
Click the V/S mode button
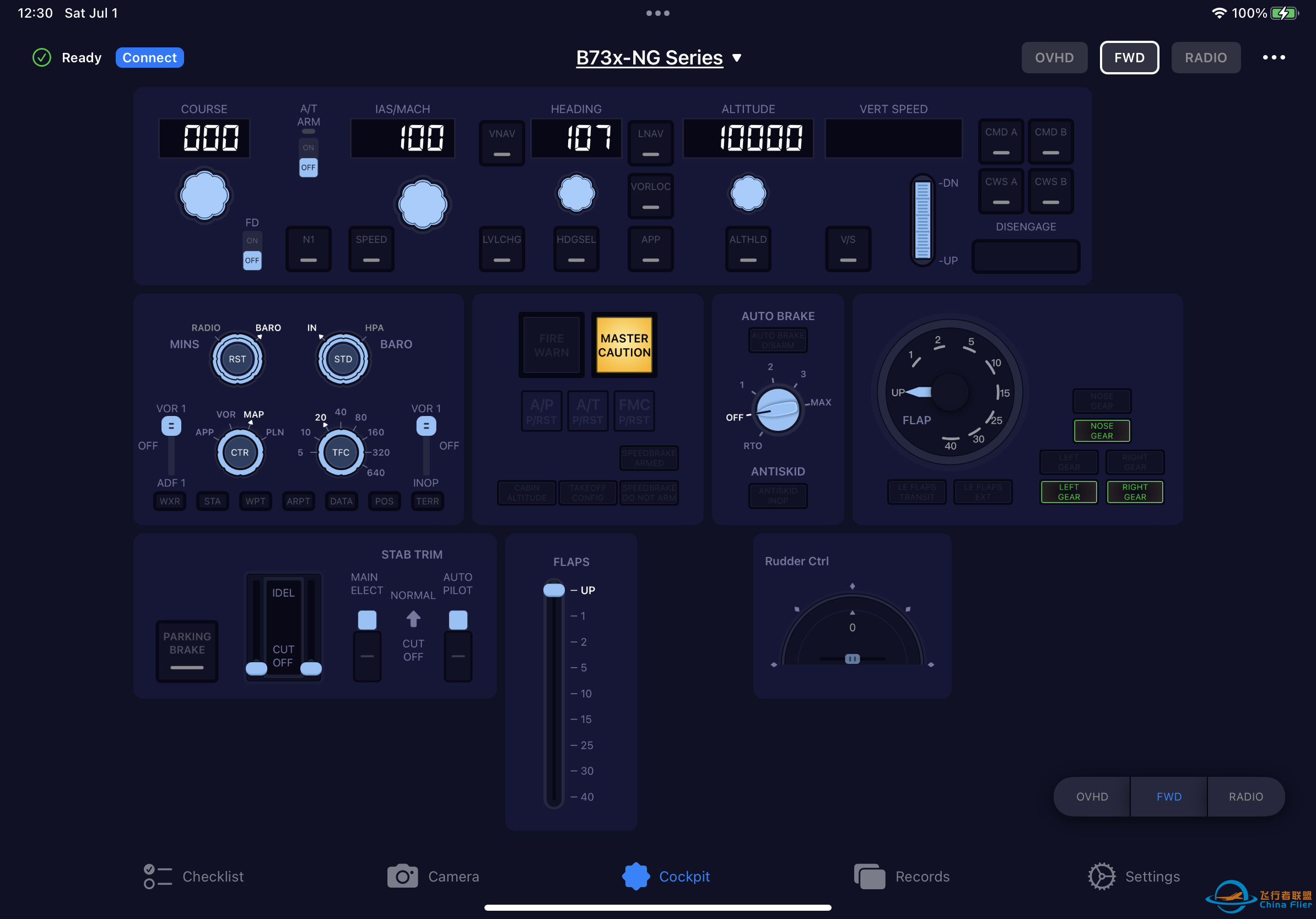click(x=848, y=248)
